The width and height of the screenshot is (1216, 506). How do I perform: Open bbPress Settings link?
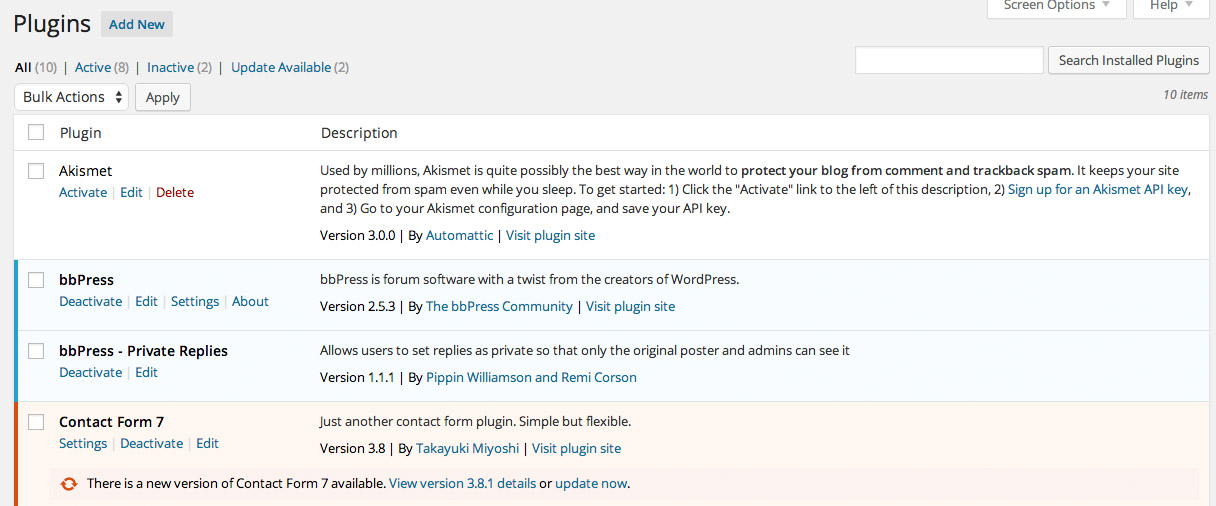click(x=195, y=301)
